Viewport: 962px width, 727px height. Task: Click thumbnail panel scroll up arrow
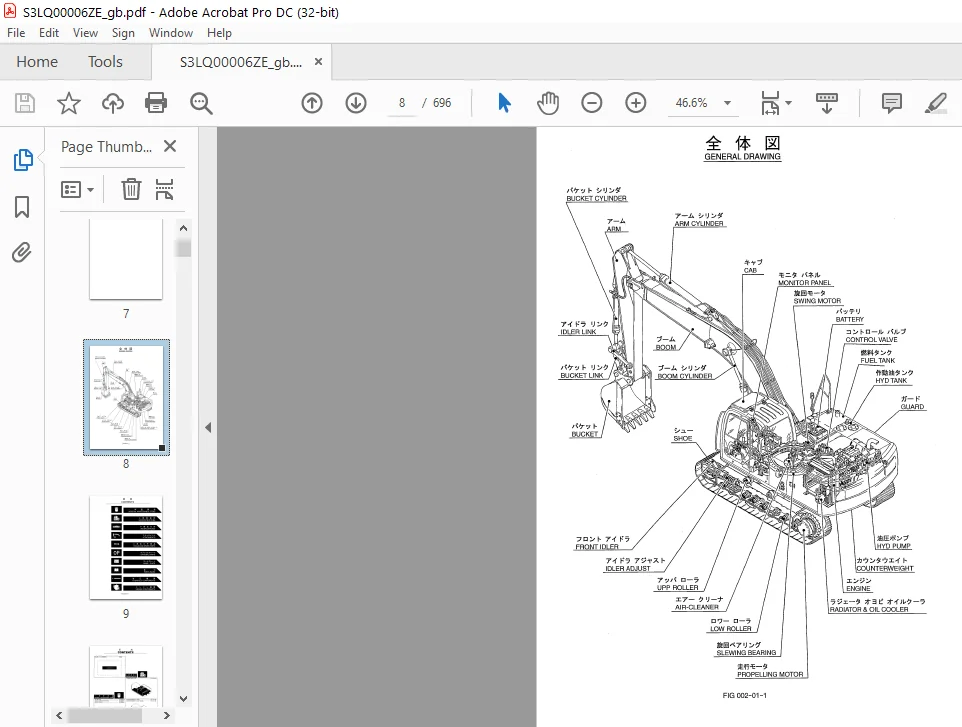[183, 228]
